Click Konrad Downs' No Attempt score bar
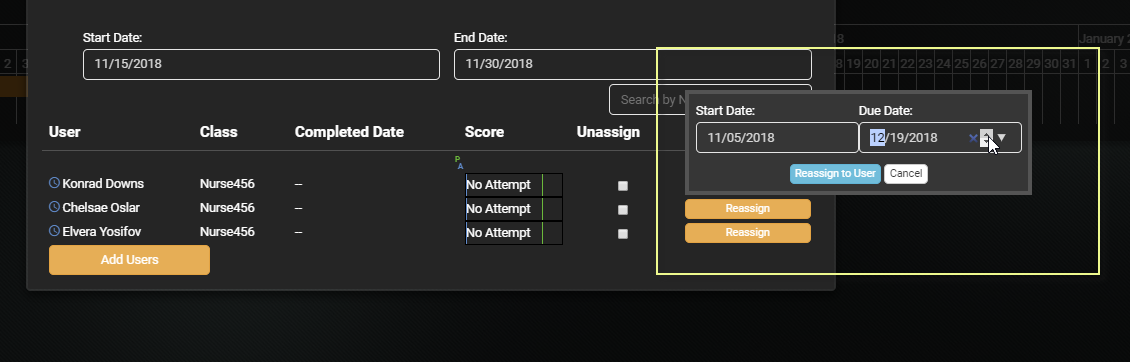The image size is (1130, 362). pos(514,185)
